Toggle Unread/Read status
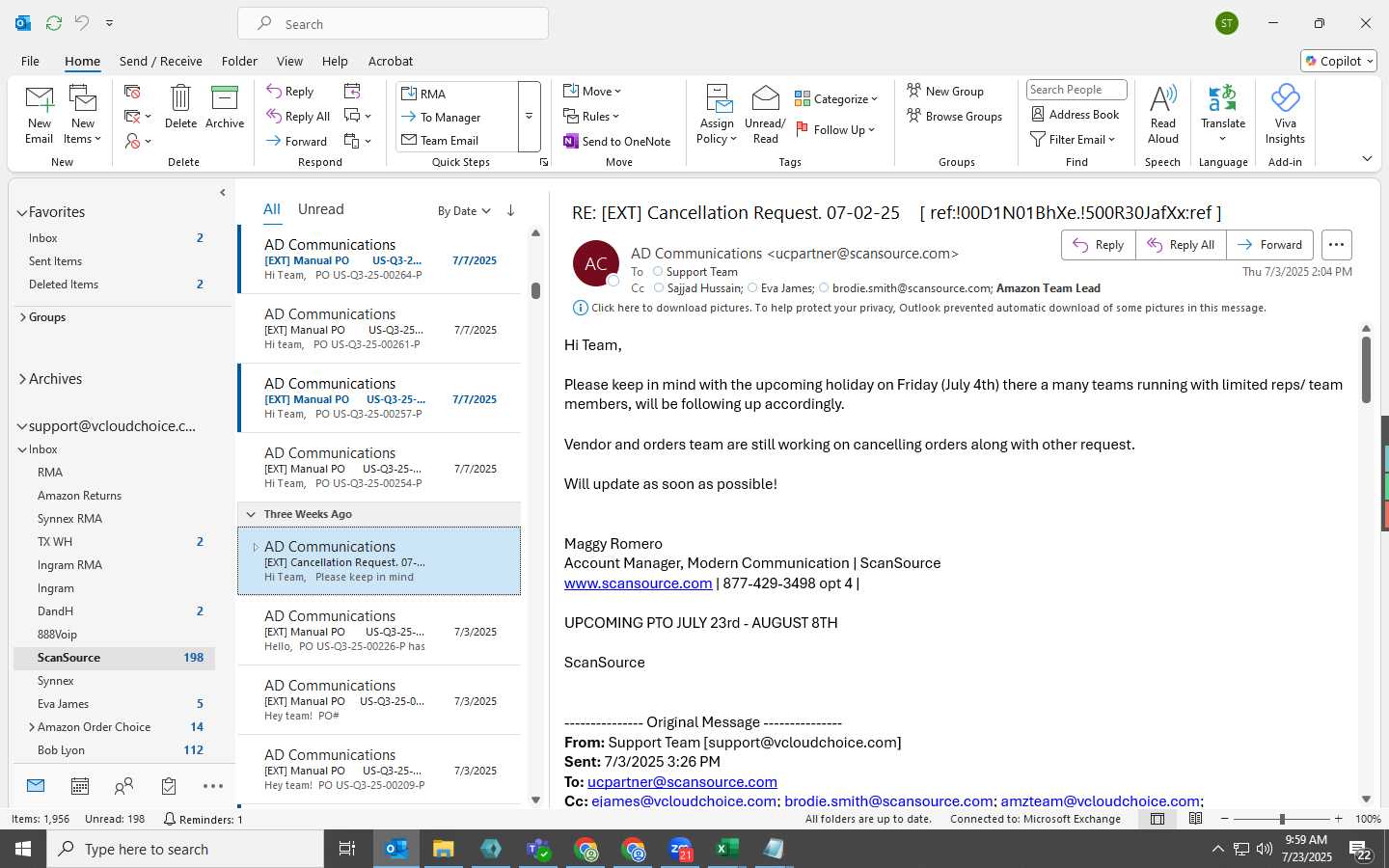Screen dimensions: 1389x868 (x=765, y=115)
